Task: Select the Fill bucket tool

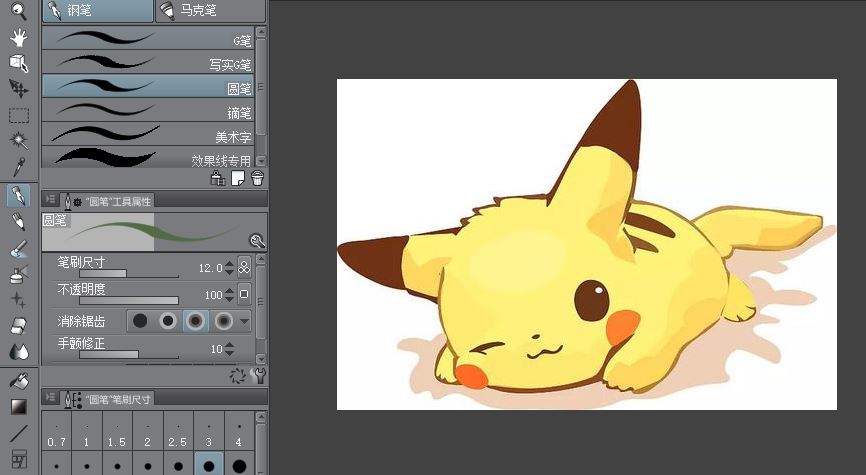Action: [19, 381]
